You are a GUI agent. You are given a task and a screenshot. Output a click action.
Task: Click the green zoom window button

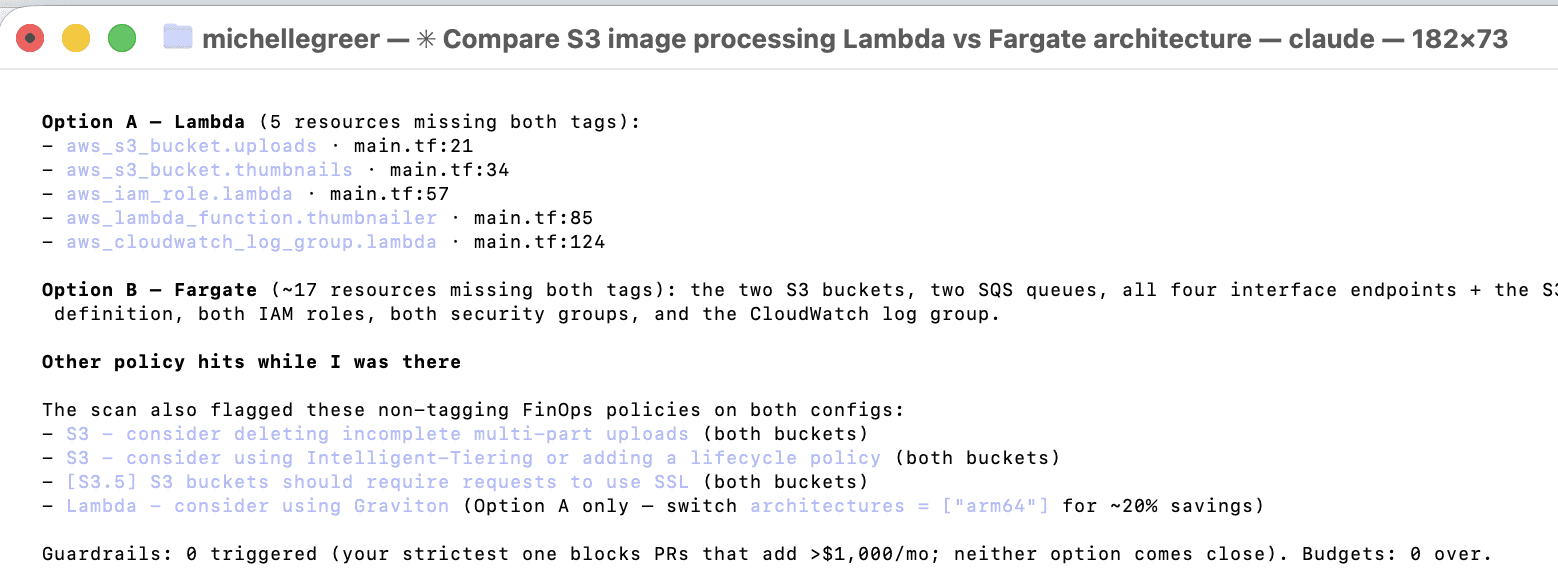[122, 39]
